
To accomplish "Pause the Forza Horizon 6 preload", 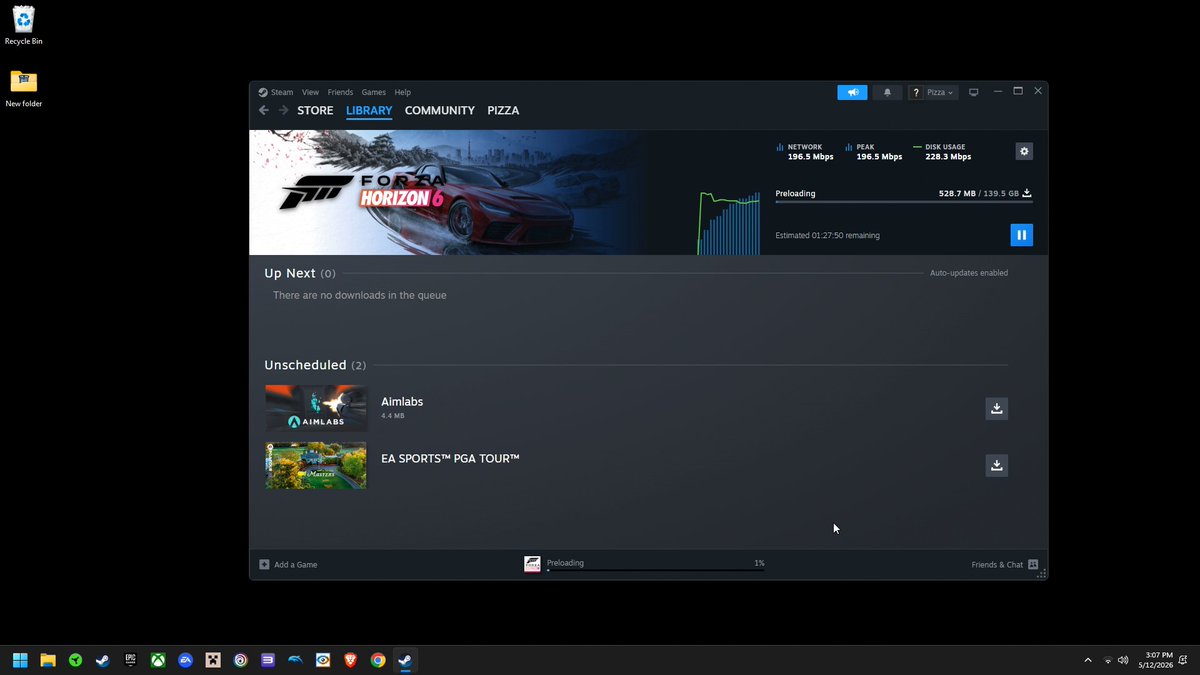I will pyautogui.click(x=1021, y=235).
